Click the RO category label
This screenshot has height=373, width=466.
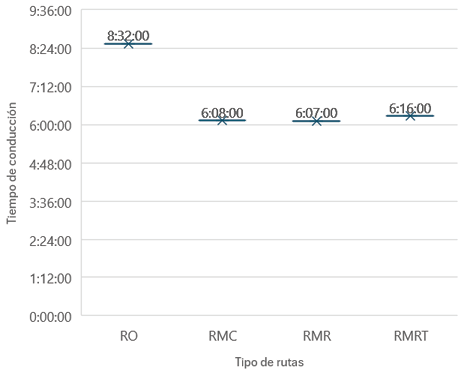pyautogui.click(x=129, y=336)
